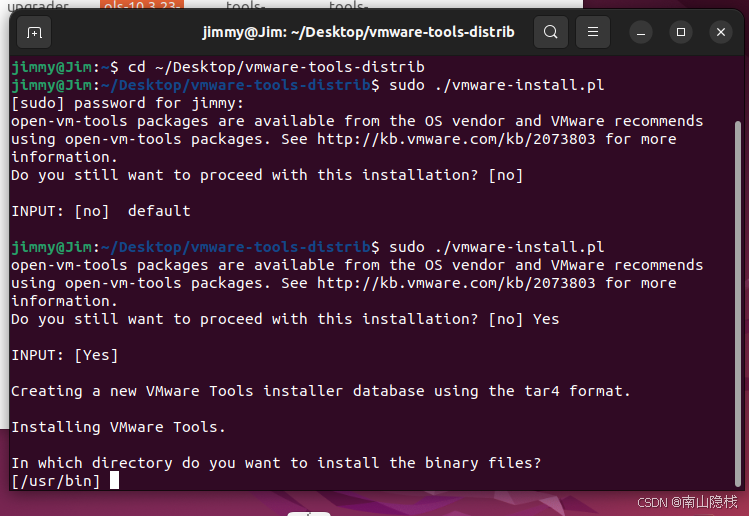Image resolution: width=749 pixels, height=516 pixels.
Task: Close the terminal window
Action: tap(721, 32)
